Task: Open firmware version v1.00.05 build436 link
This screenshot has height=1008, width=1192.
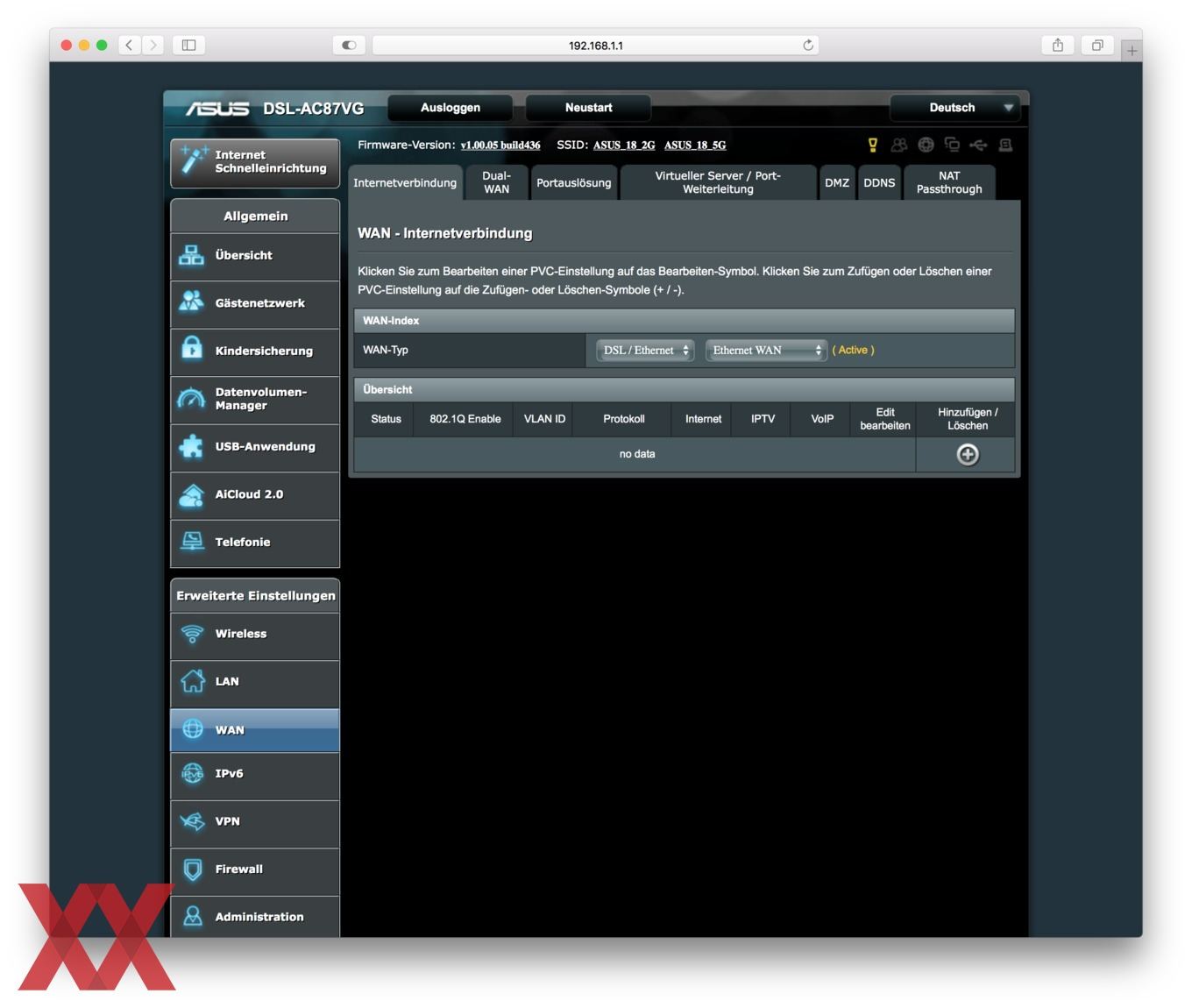Action: coord(500,146)
